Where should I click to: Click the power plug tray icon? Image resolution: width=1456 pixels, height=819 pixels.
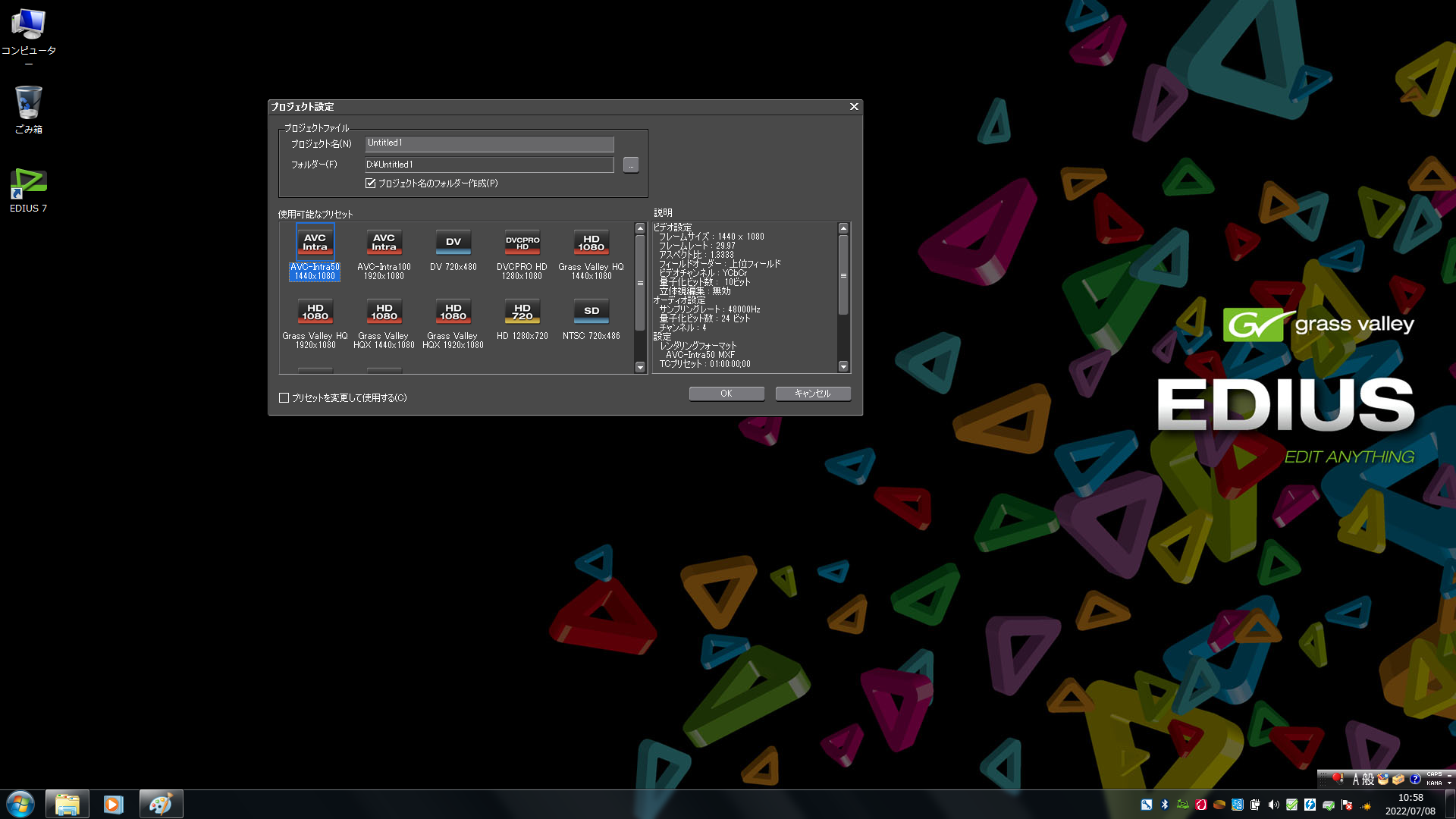(1256, 805)
